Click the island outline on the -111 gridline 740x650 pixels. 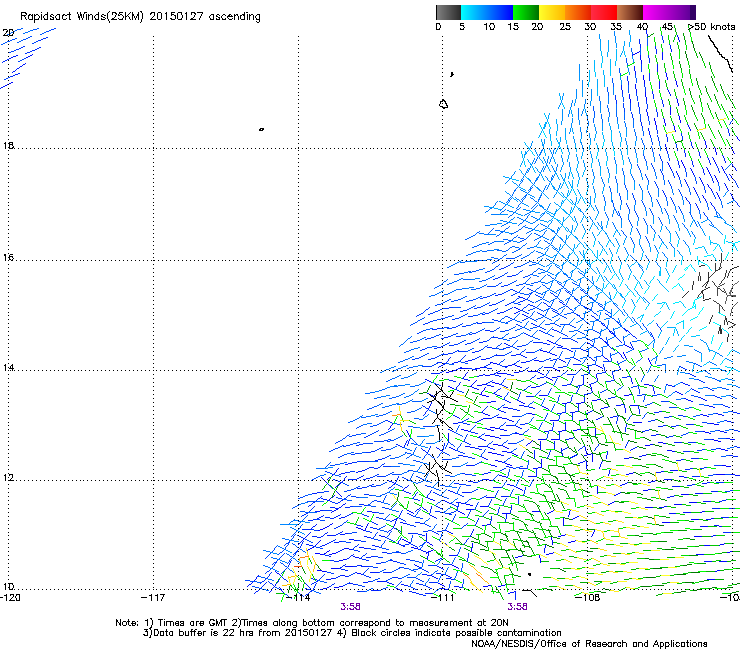pyautogui.click(x=443, y=104)
